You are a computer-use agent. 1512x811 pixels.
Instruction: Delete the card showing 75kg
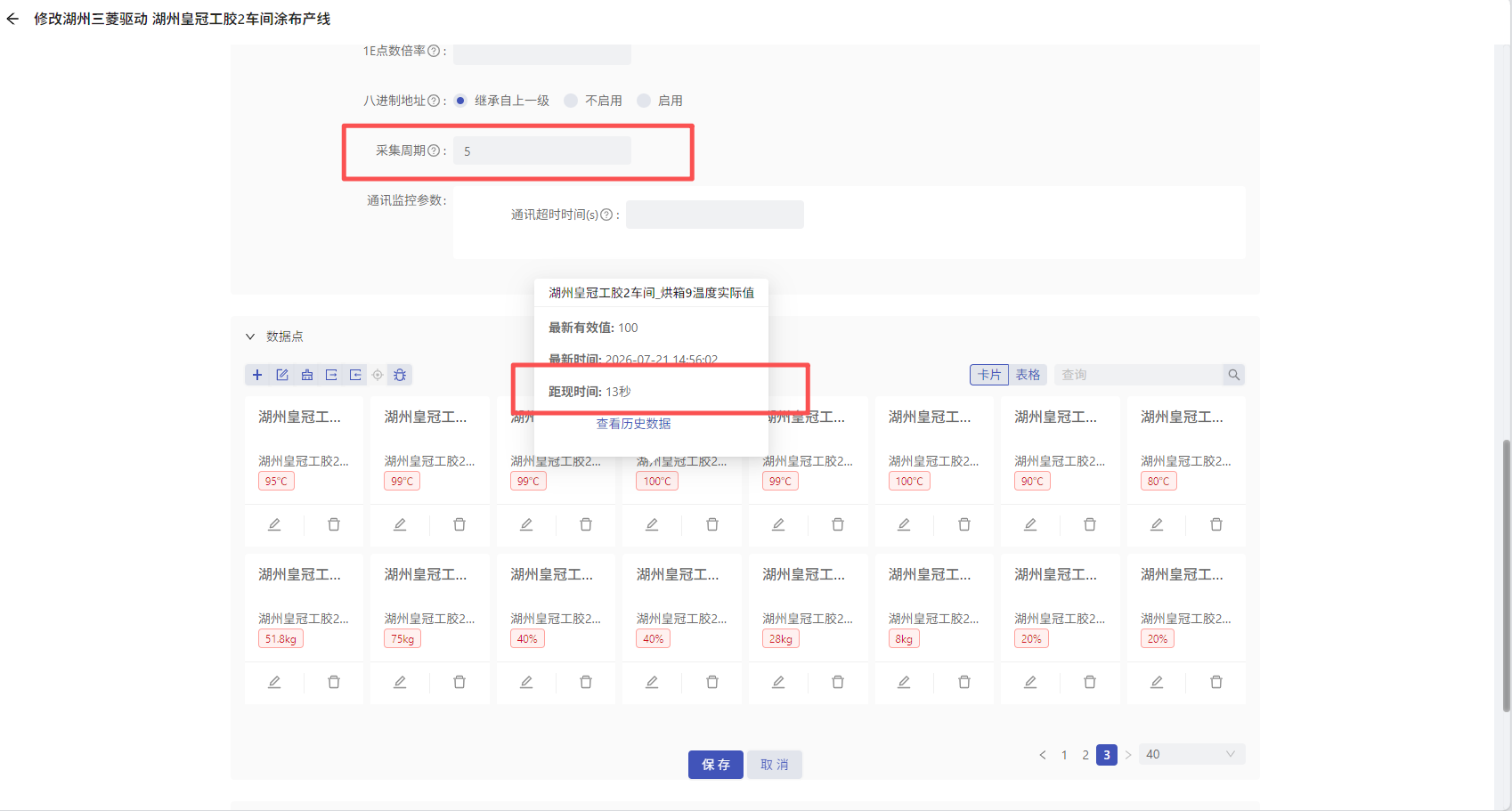[x=459, y=682]
